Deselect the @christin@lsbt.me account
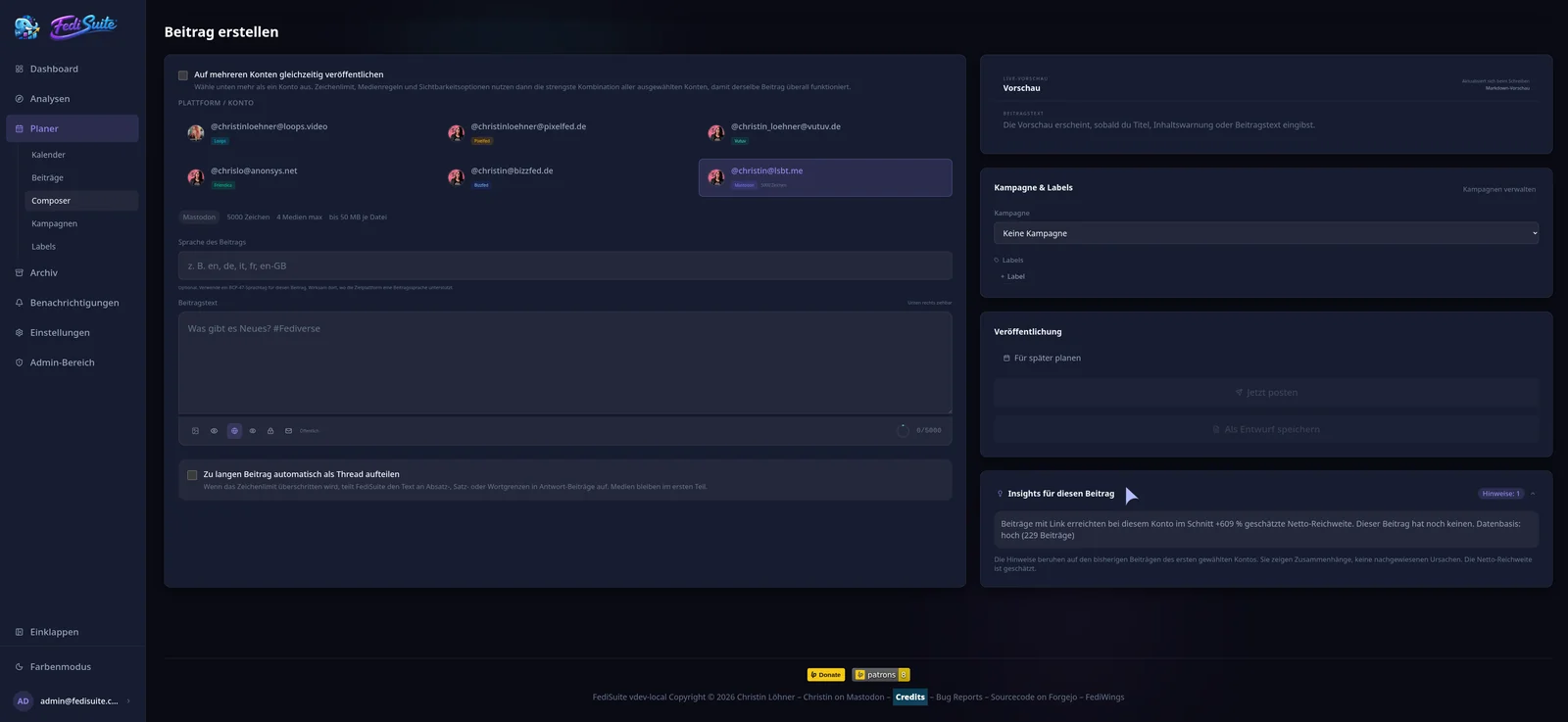Viewport: 1568px width, 722px height. point(825,177)
